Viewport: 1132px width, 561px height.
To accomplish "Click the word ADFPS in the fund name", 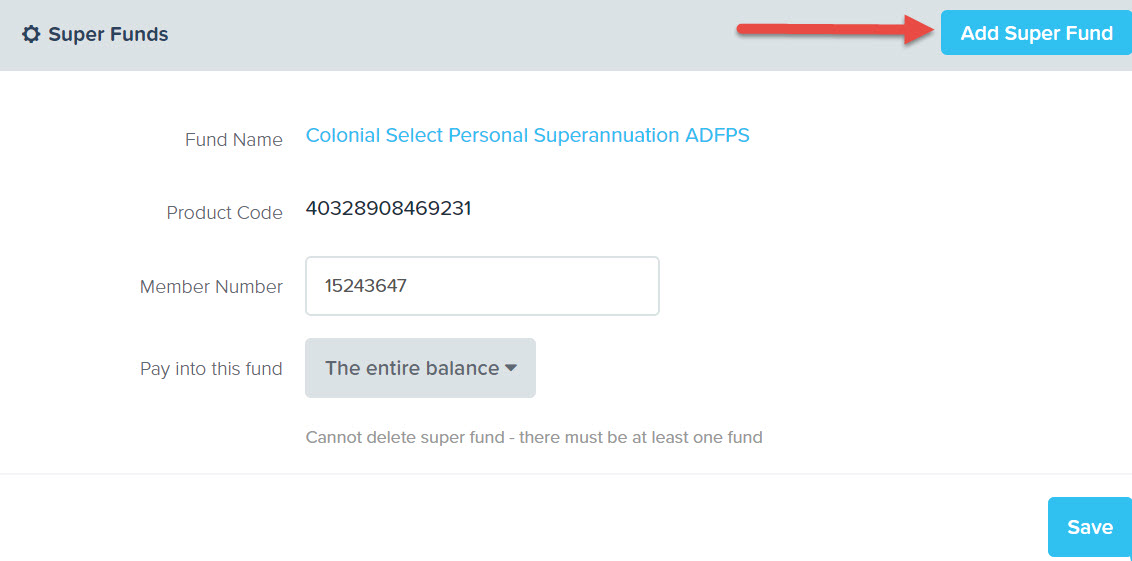I will (x=717, y=135).
